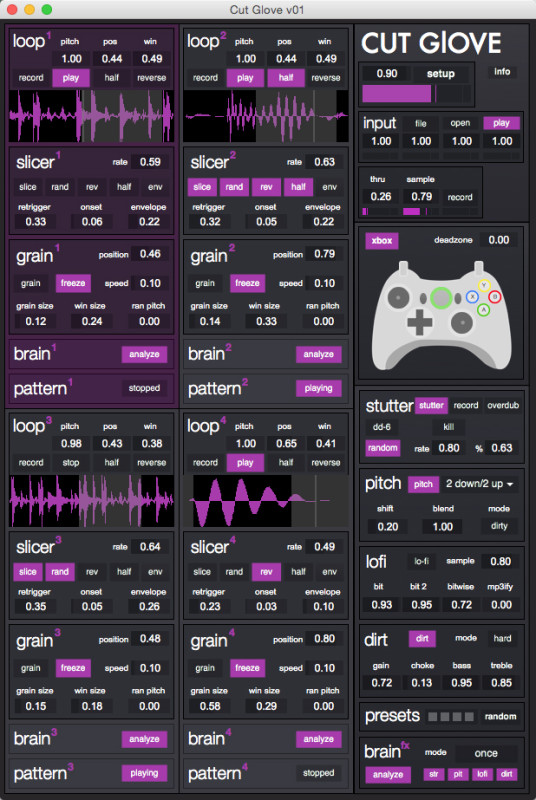The image size is (536, 800).
Task: Open the setup panel
Action: (x=441, y=73)
